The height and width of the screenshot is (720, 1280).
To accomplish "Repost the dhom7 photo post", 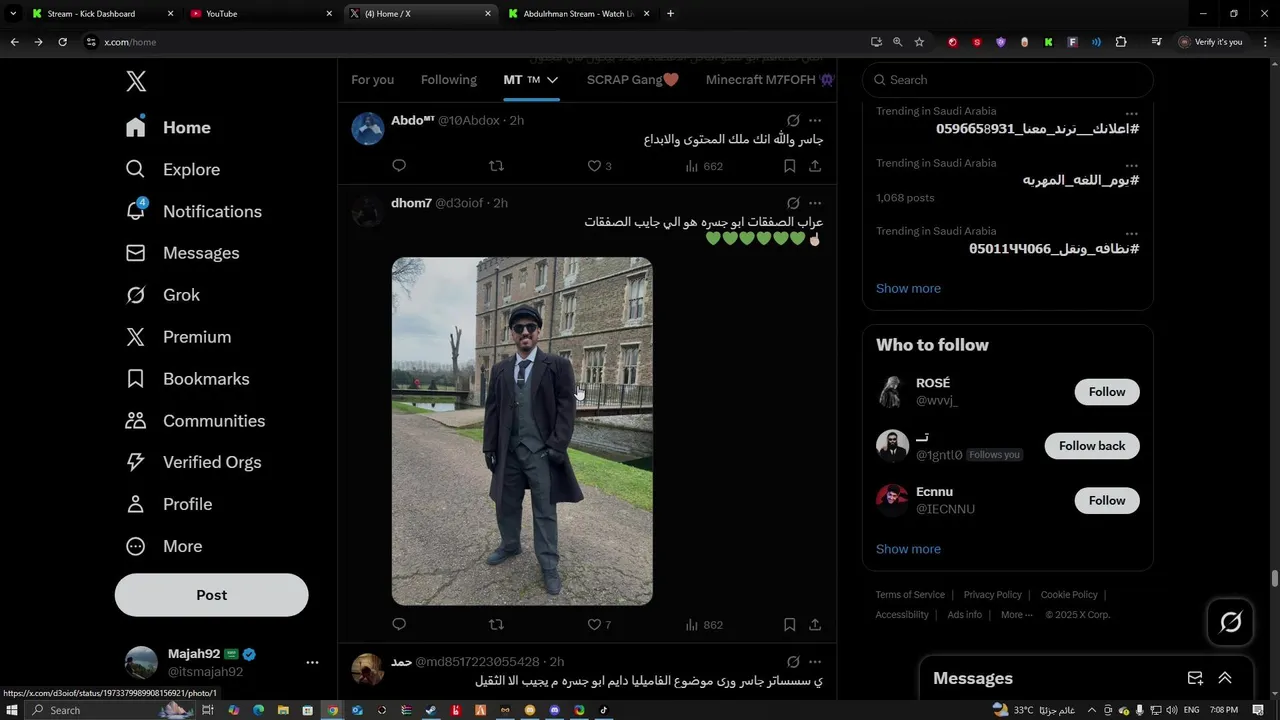I will point(496,624).
